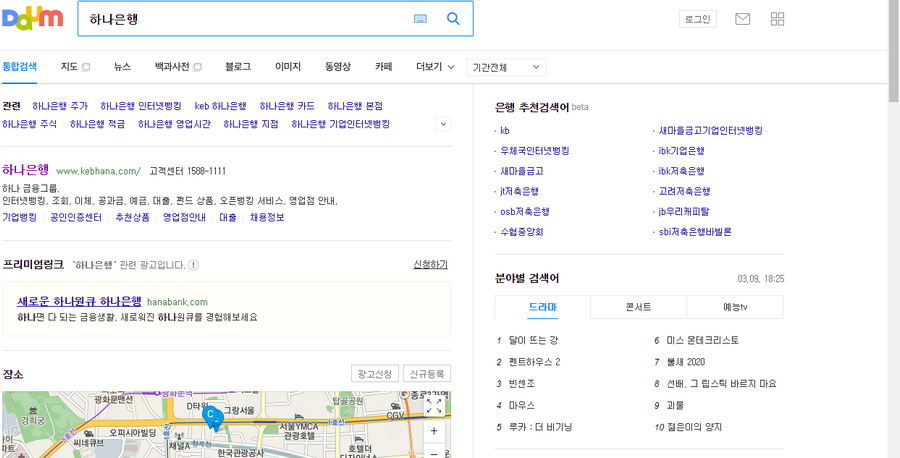Click drama ranking 펜트하우스 2
Screen dimensions: 900x458
click(x=534, y=362)
